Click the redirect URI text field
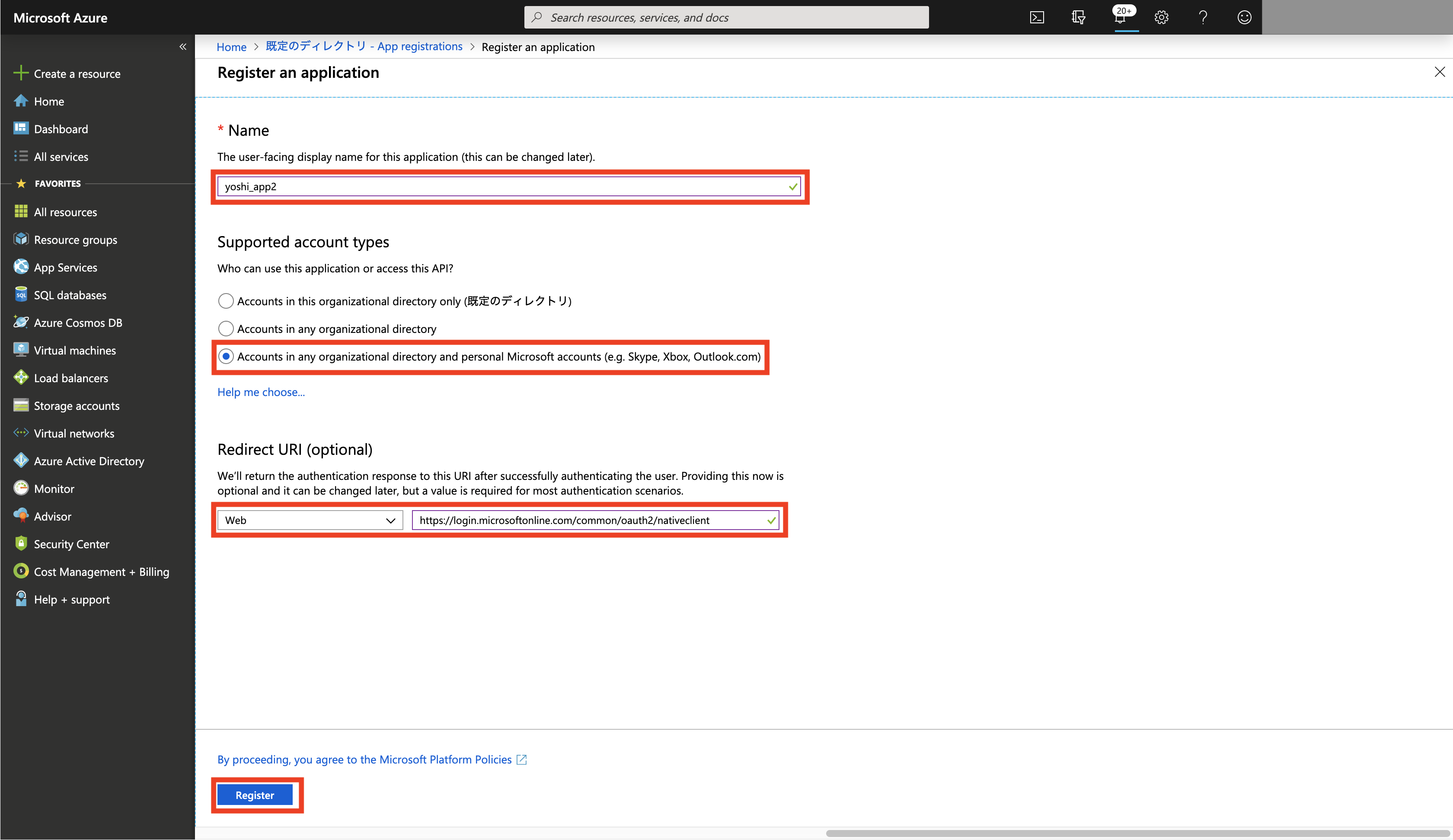The height and width of the screenshot is (840, 1453). tap(596, 520)
